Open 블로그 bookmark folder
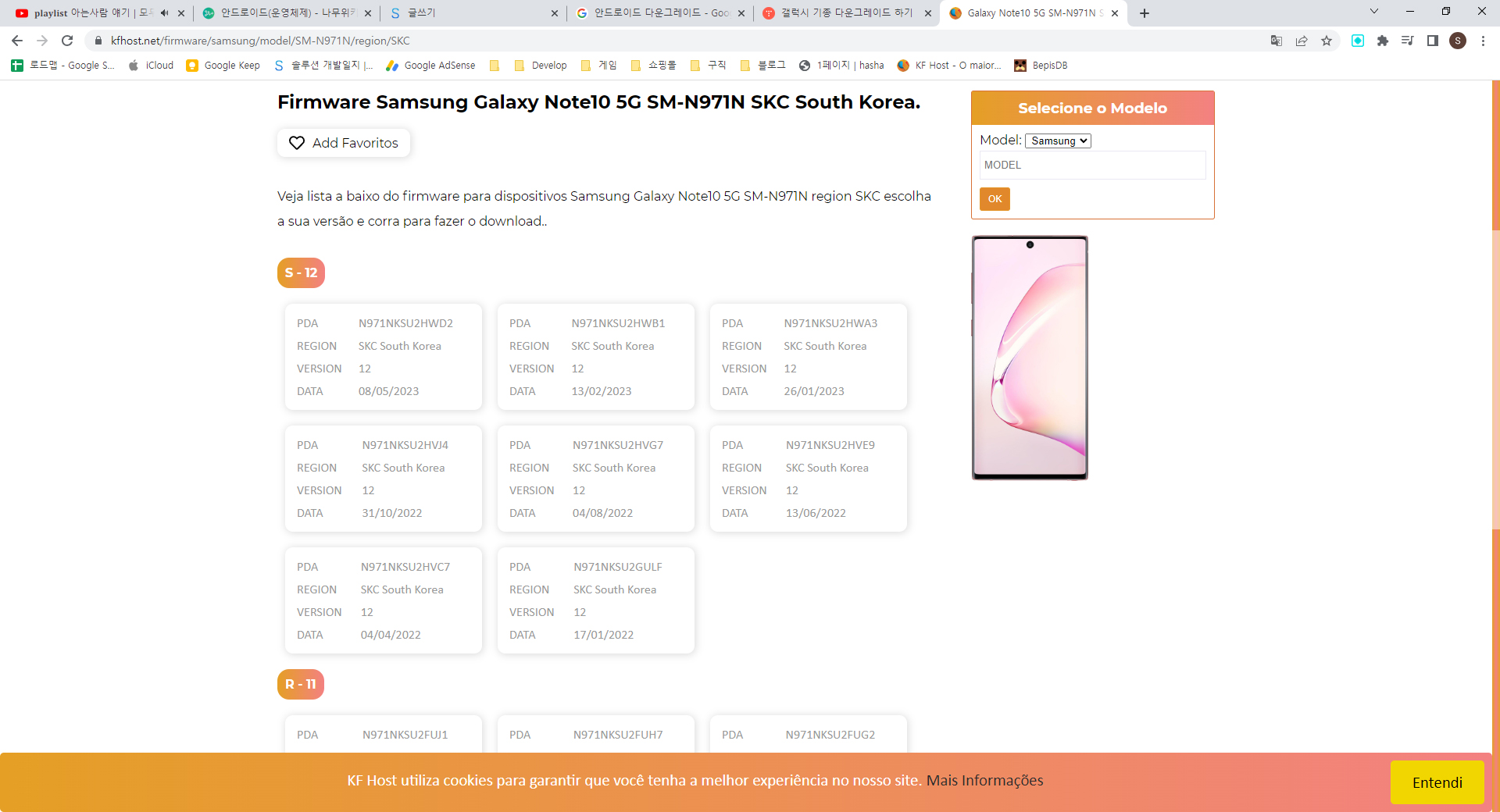 tap(762, 66)
